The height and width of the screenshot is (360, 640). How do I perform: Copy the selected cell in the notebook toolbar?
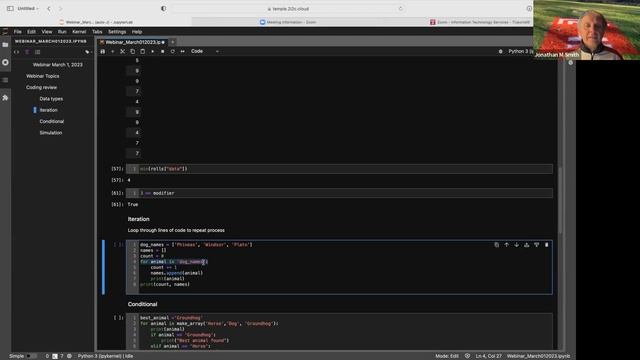click(x=133, y=51)
